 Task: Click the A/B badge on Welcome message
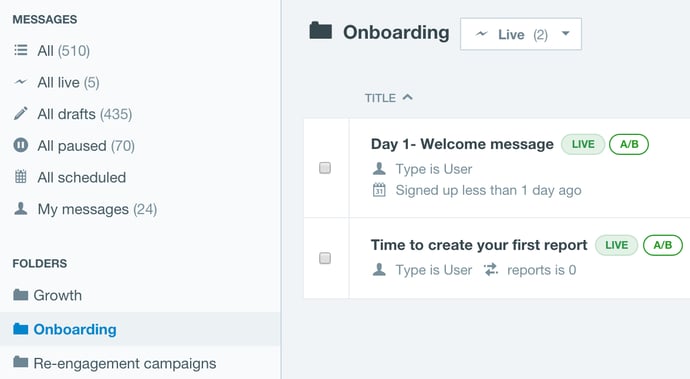click(628, 144)
